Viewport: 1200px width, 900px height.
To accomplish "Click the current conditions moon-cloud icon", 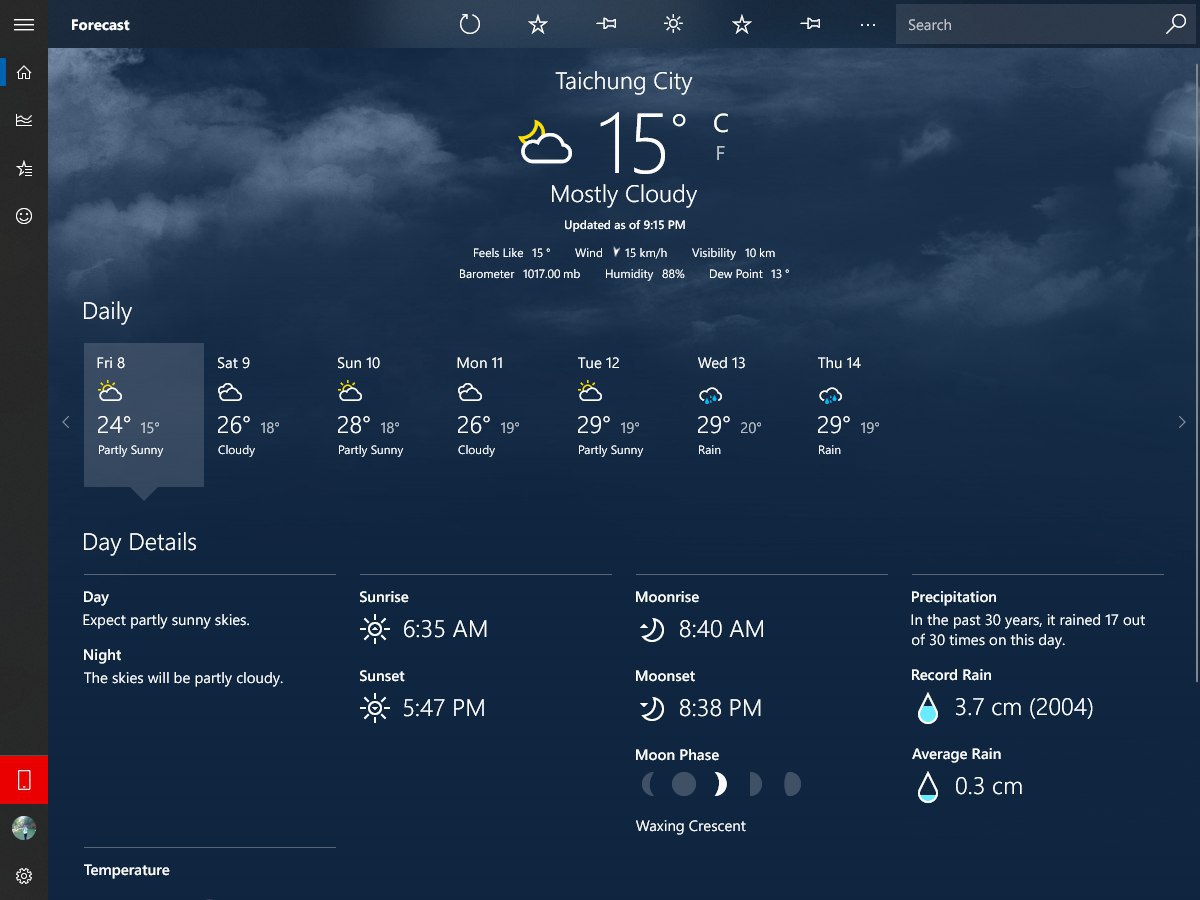I will click(545, 142).
